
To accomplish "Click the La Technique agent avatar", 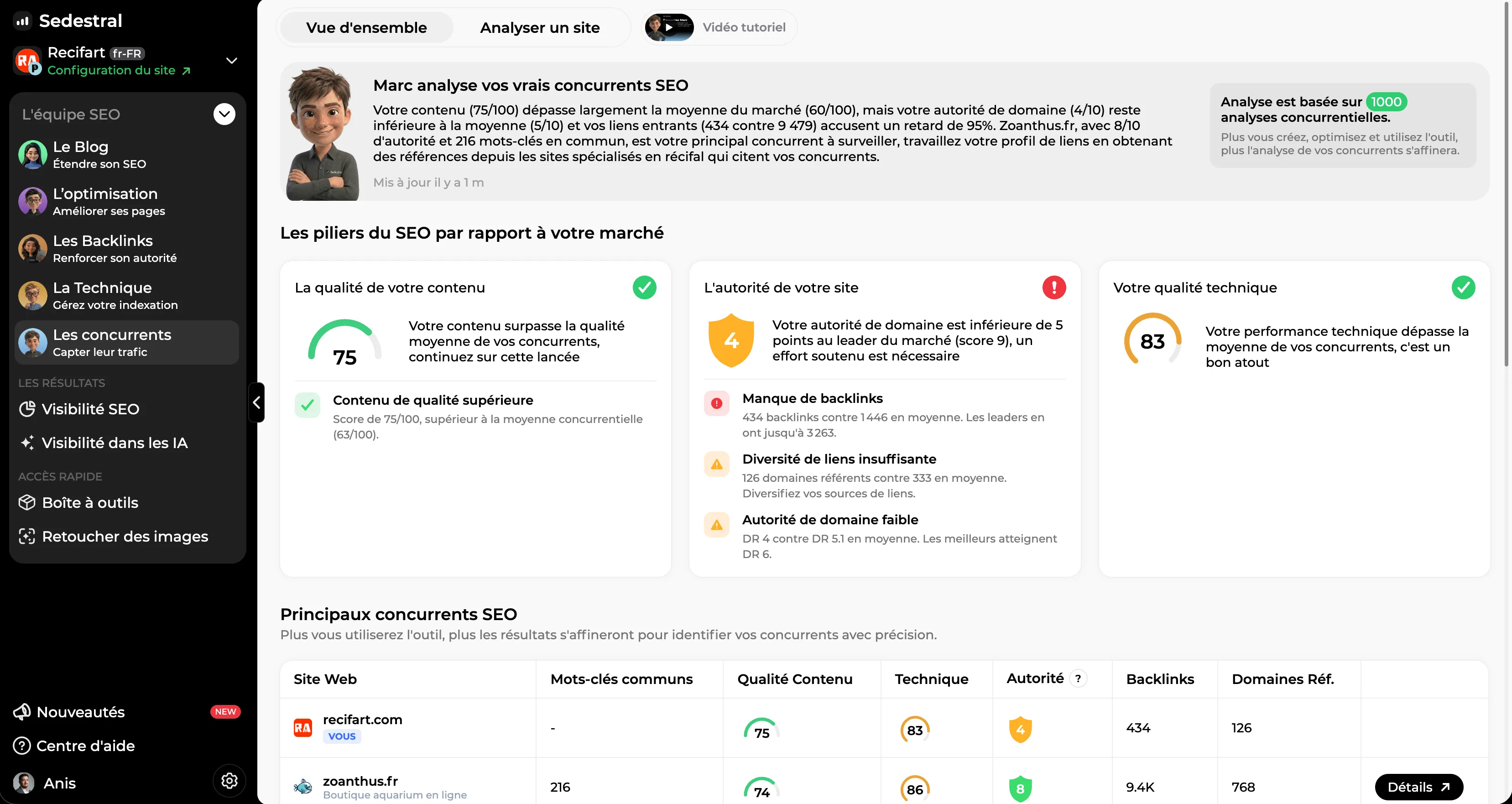I will (32, 295).
